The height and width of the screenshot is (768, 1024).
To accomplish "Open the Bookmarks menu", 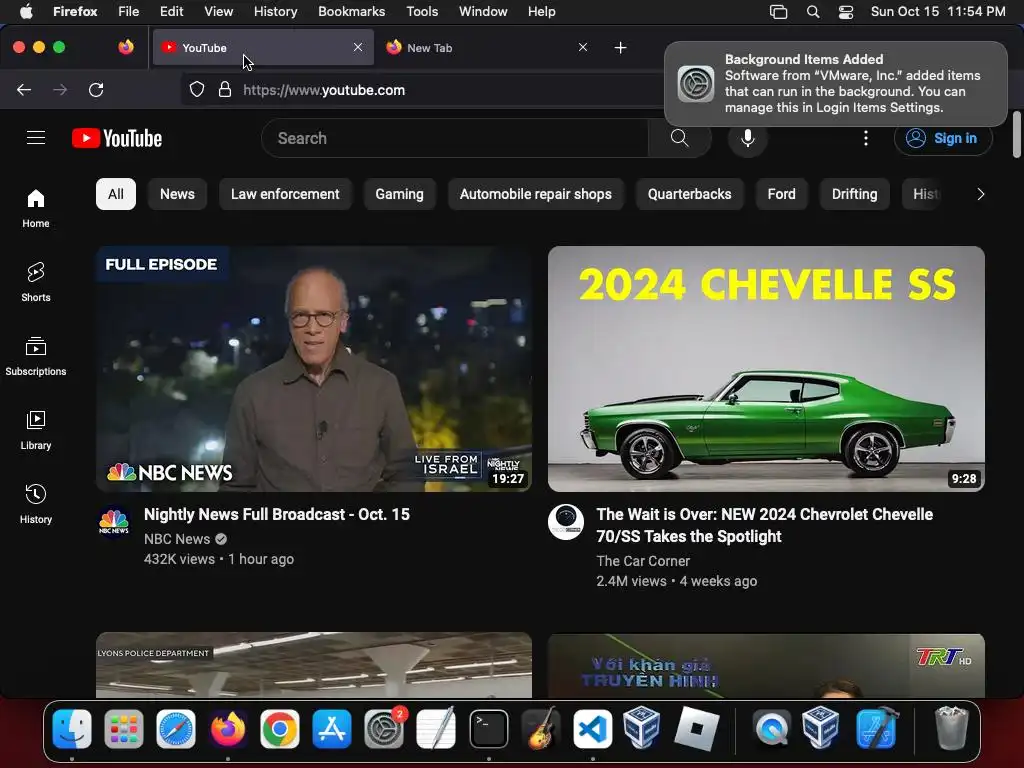I will pos(351,12).
